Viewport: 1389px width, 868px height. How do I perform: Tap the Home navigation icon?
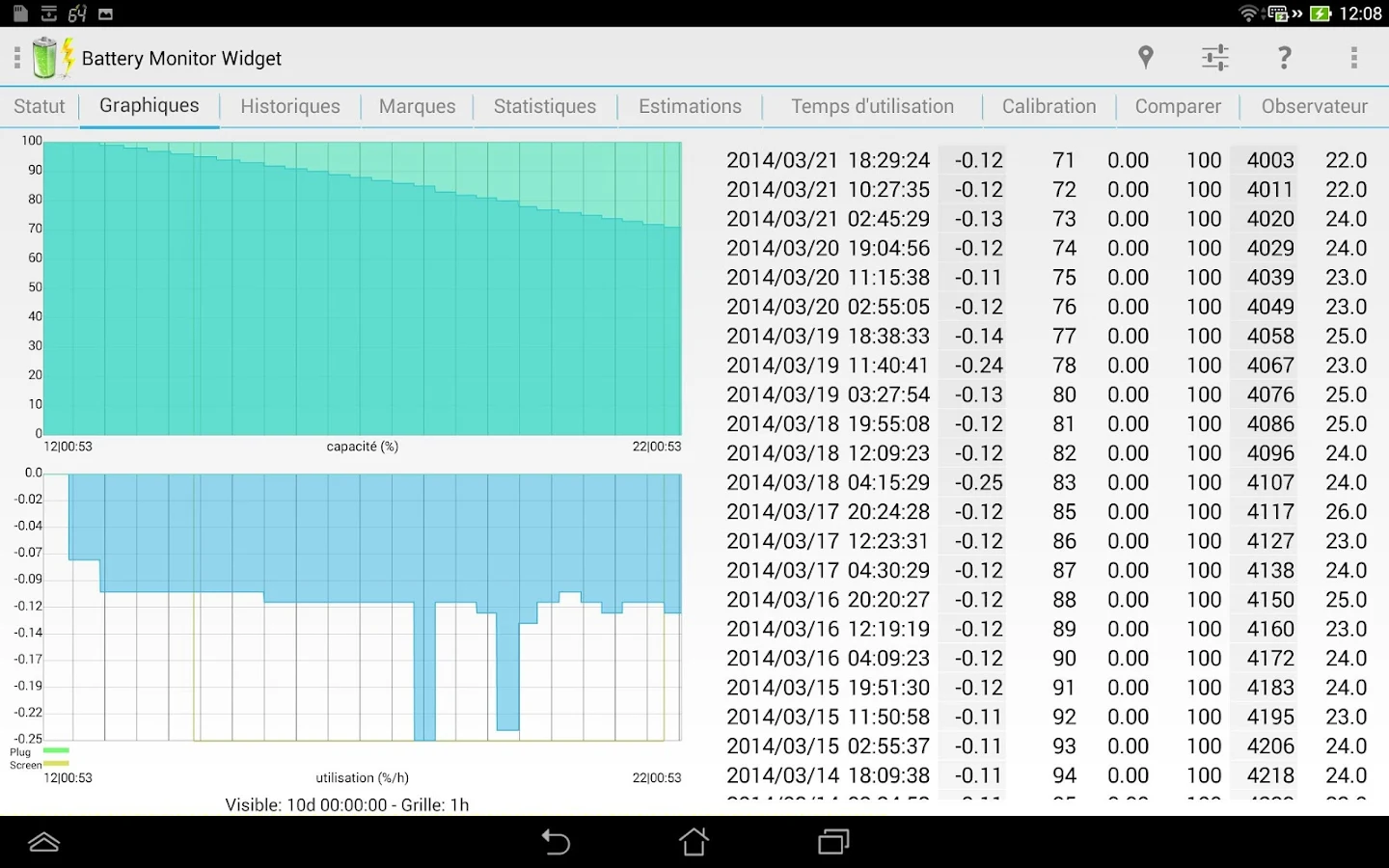(694, 841)
